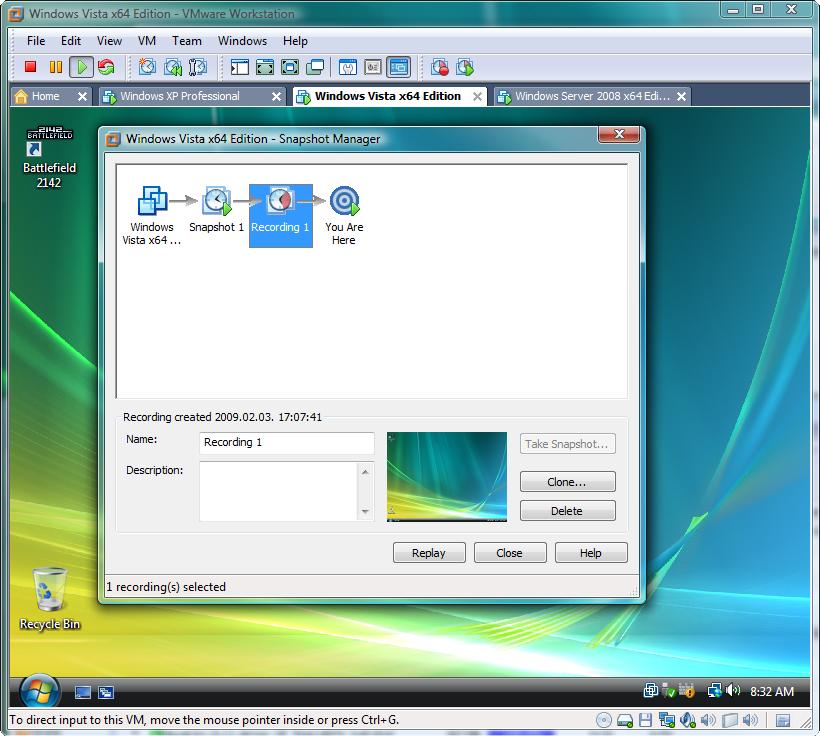Screen dimensions: 820x736
Task: Select the Windows Vista x64 base node in snapshot tree
Action: 152,216
